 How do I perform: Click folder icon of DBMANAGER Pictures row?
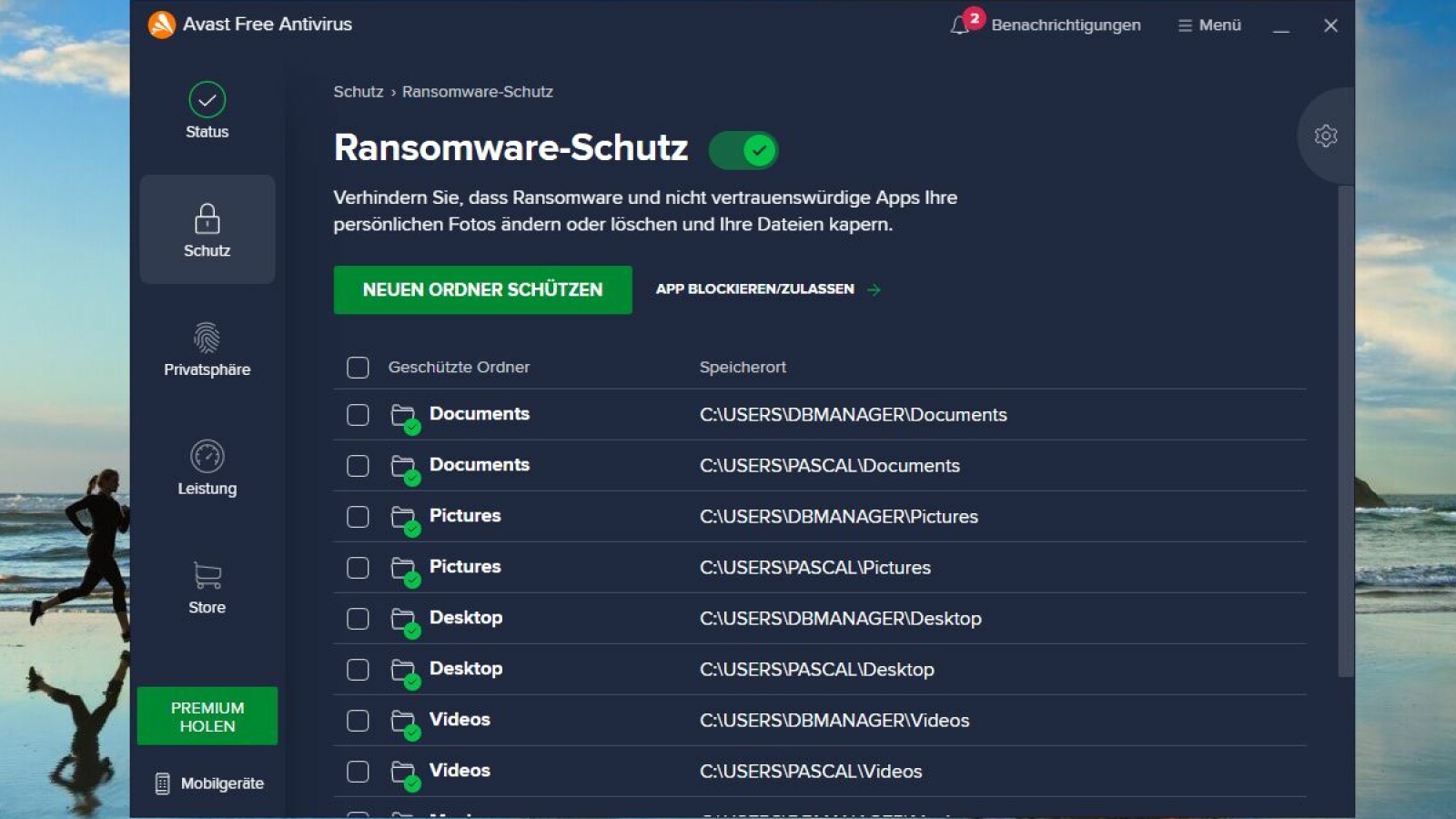[x=405, y=521]
